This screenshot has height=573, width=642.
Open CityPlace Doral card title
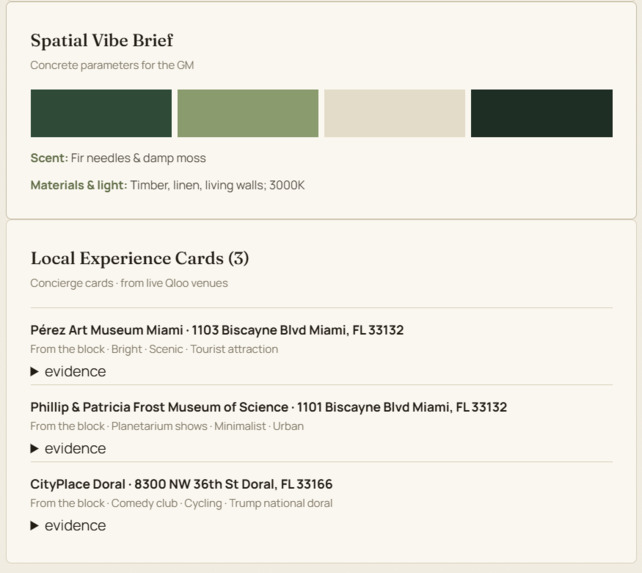click(181, 484)
